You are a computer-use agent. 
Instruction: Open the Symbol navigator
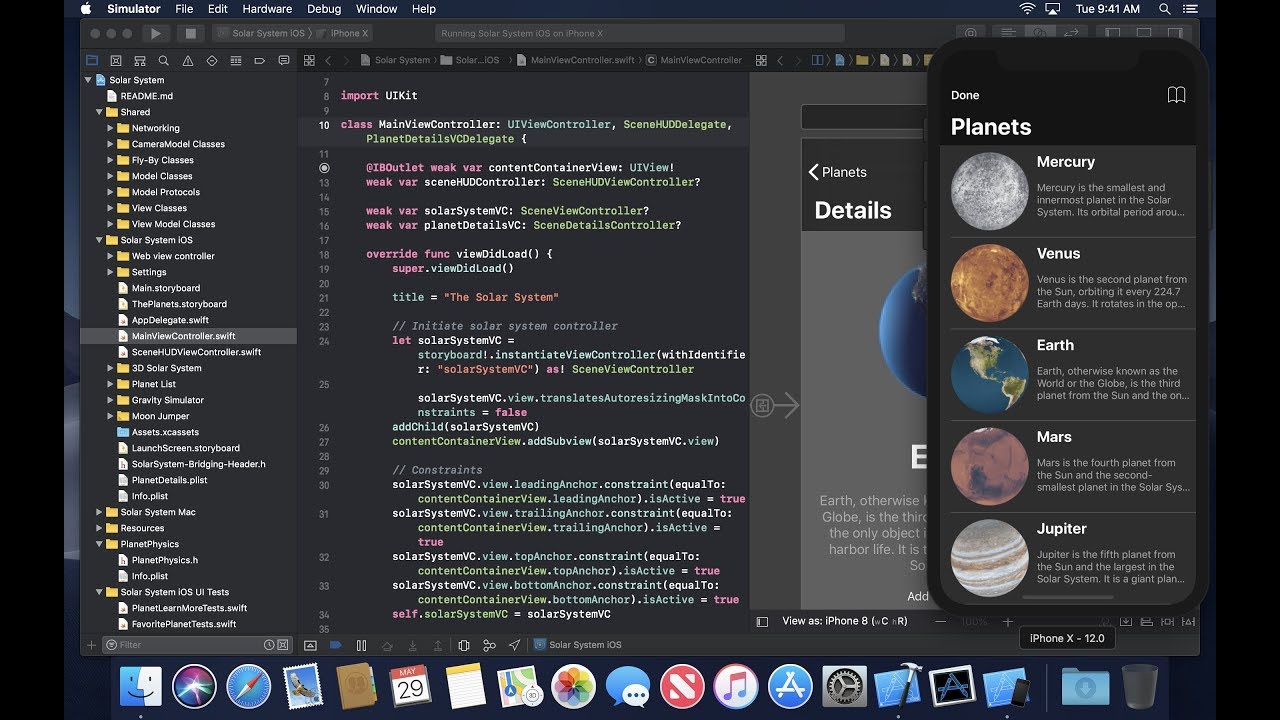[140, 60]
